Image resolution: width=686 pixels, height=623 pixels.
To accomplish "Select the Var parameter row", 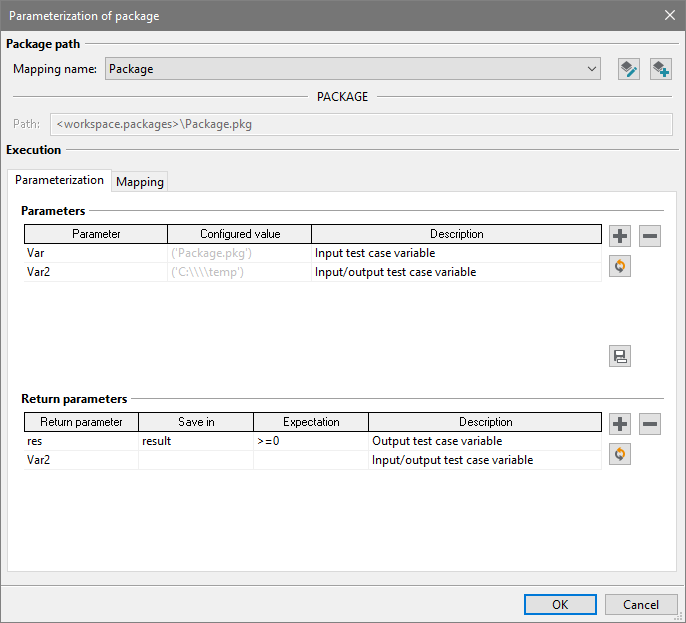I will [312, 253].
